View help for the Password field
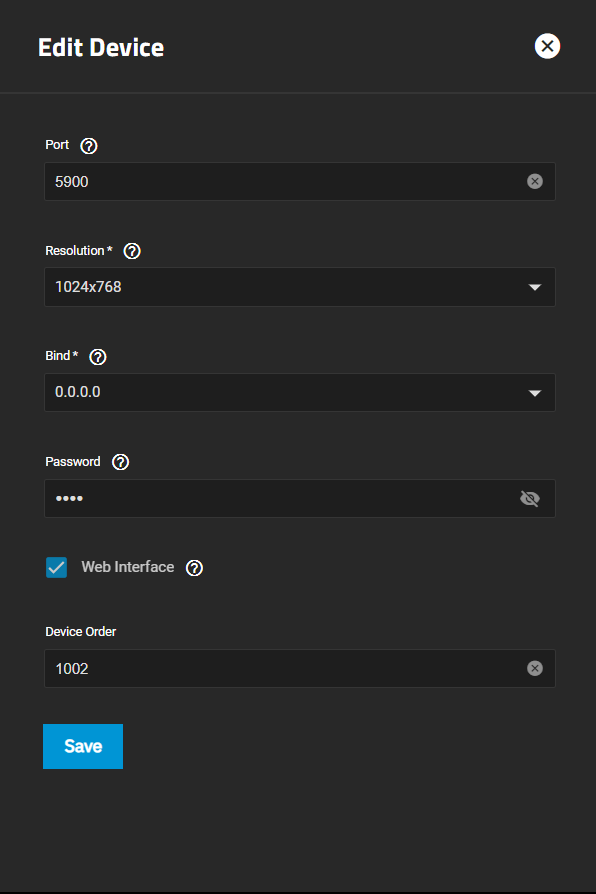Image resolution: width=596 pixels, height=894 pixels. pyautogui.click(x=120, y=462)
